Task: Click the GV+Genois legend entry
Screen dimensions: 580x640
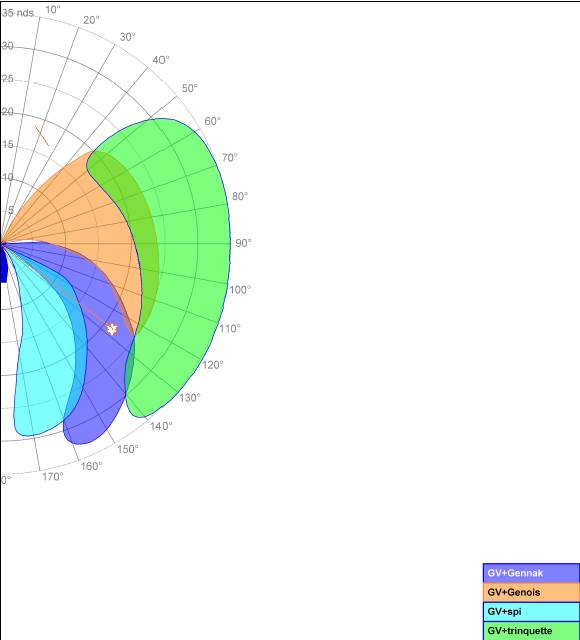Action: tap(531, 592)
